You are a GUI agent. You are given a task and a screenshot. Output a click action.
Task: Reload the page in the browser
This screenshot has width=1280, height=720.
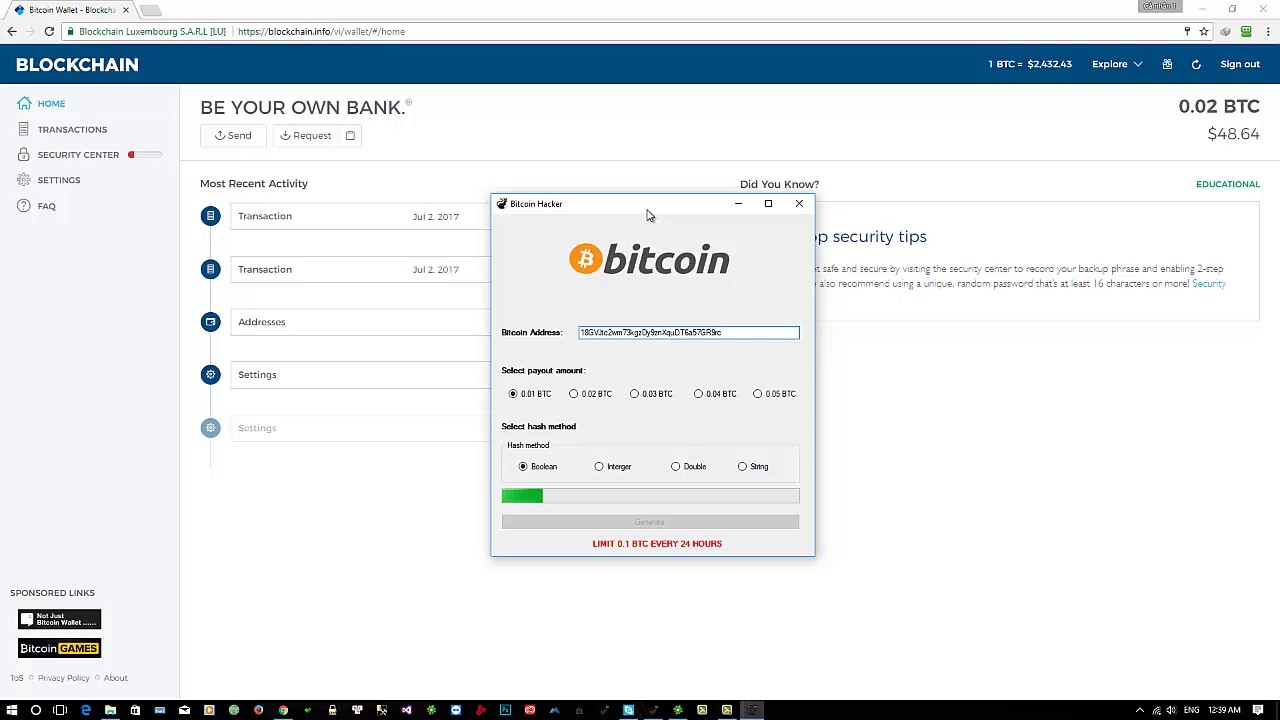49,31
